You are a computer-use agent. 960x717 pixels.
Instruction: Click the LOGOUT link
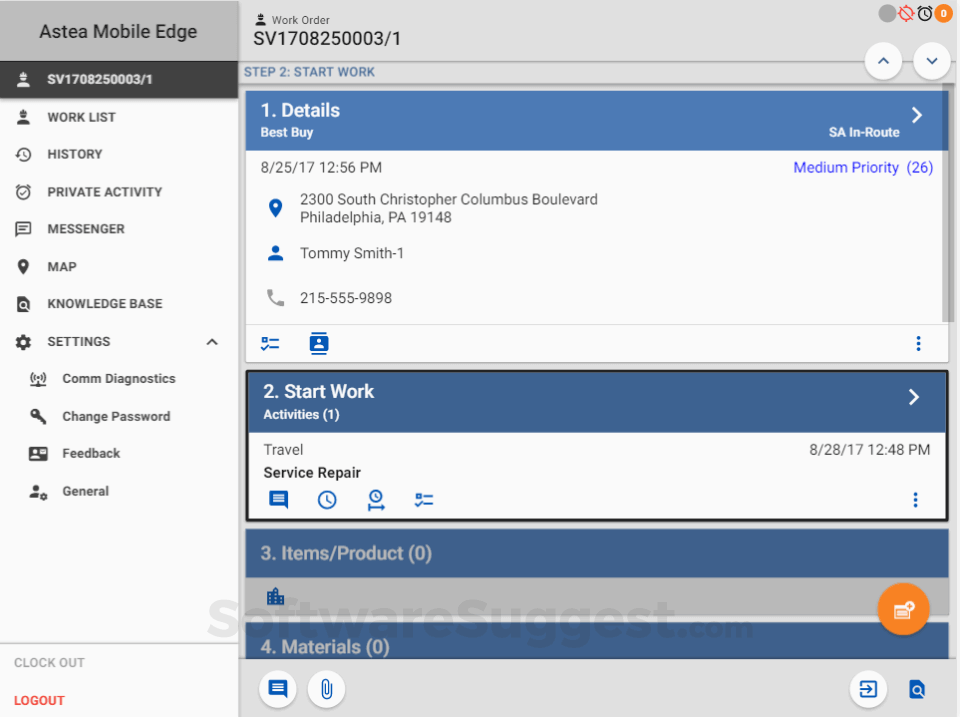tap(38, 700)
